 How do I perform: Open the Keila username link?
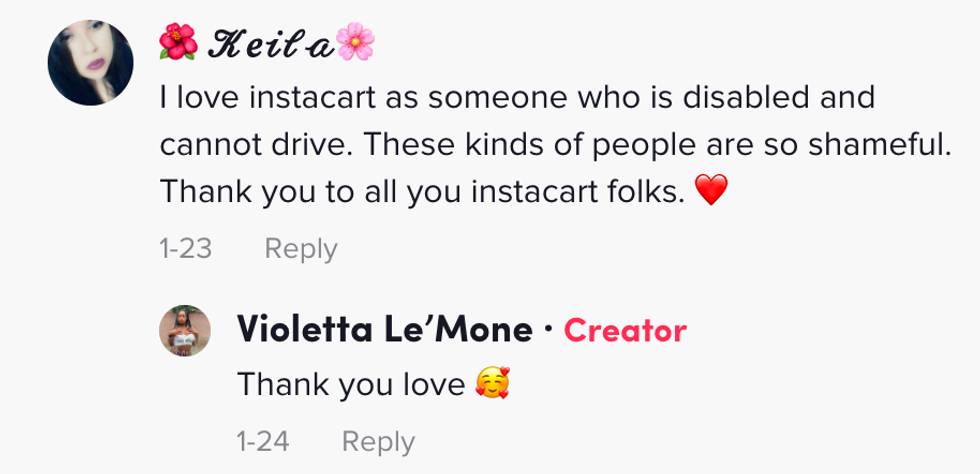pyautogui.click(x=267, y=42)
